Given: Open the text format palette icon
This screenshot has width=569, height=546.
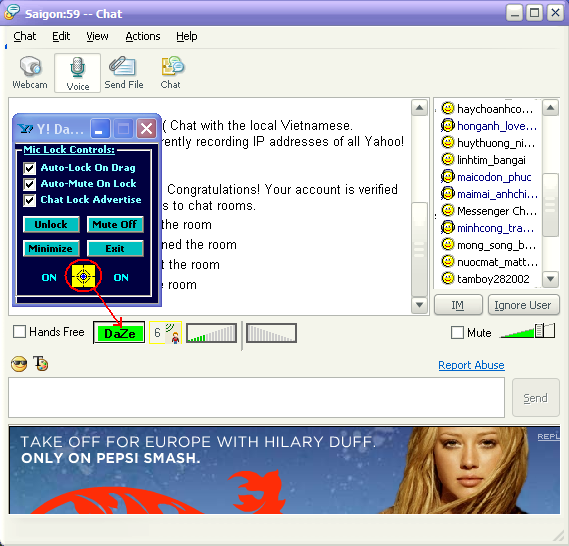Looking at the screenshot, I should (x=40, y=364).
